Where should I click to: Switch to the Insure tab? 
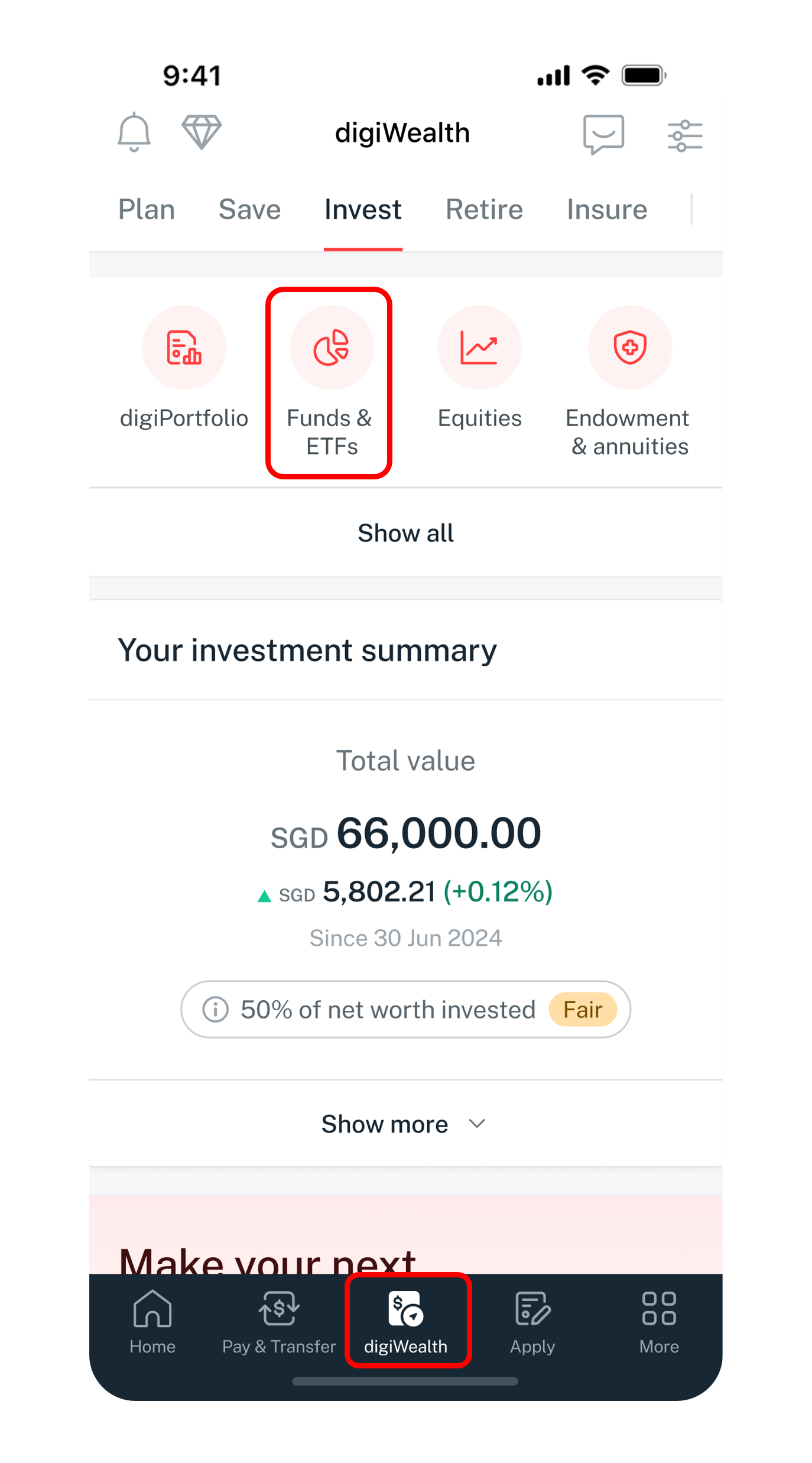607,210
